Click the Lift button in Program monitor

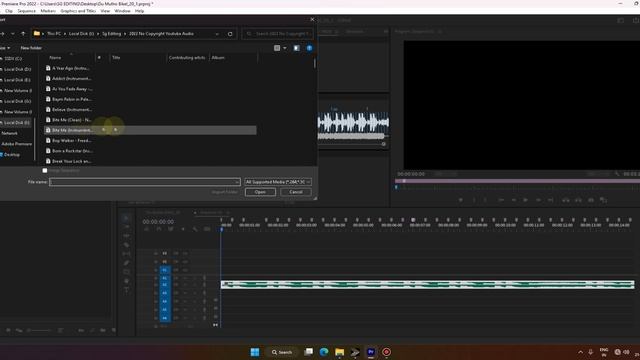566,200
